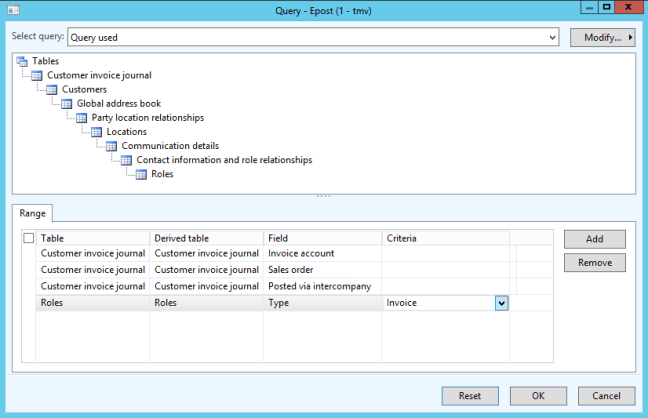
Task: Open the Modify... menu button
Action: [602, 37]
